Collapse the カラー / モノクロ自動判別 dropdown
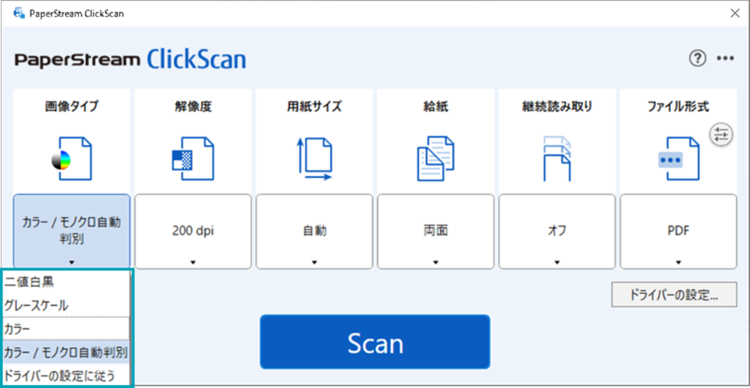The width and height of the screenshot is (750, 388). click(x=72, y=231)
